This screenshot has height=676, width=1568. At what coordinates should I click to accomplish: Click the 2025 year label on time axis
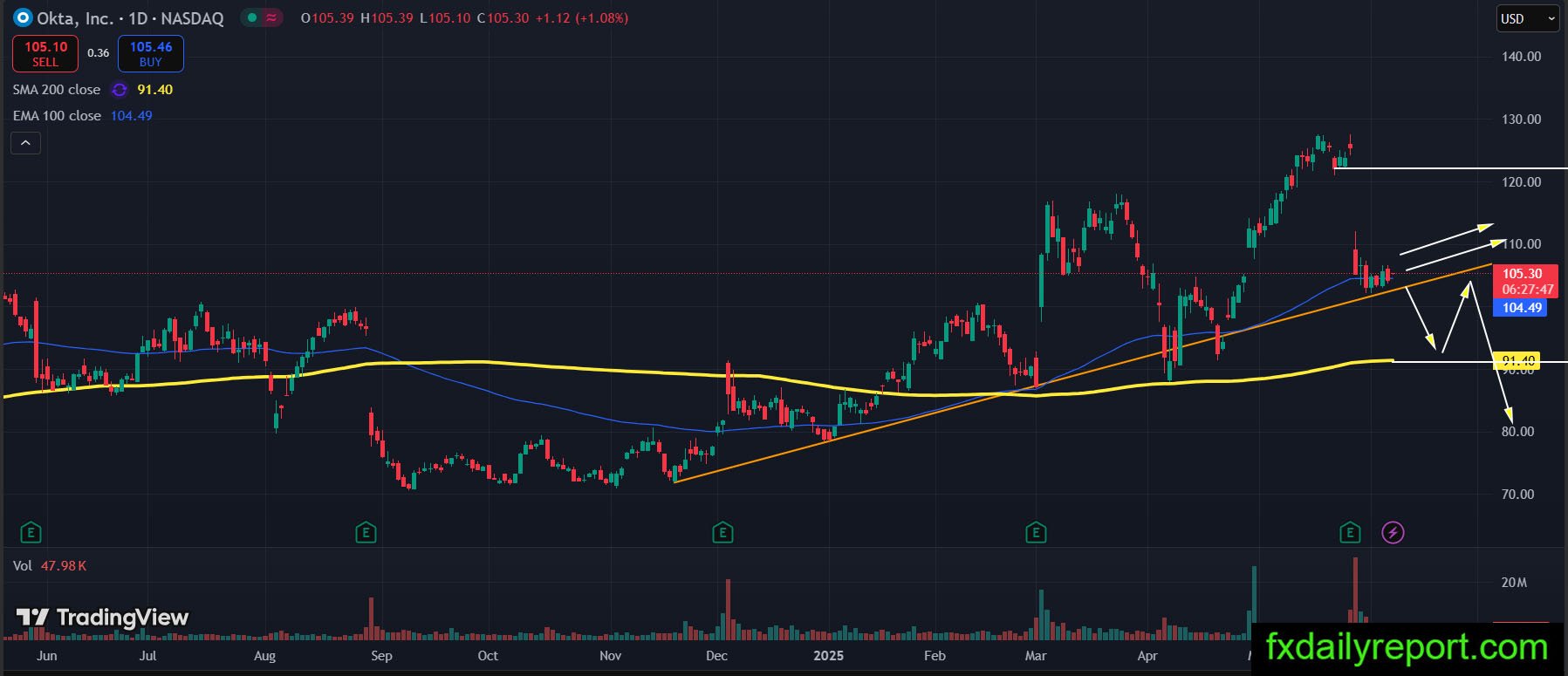coord(828,656)
